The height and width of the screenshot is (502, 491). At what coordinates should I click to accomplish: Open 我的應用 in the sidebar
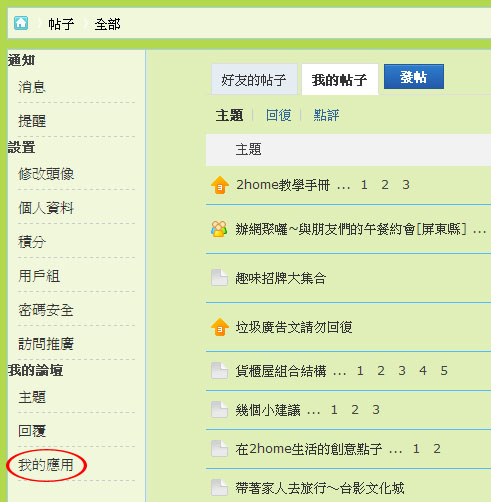[46, 465]
